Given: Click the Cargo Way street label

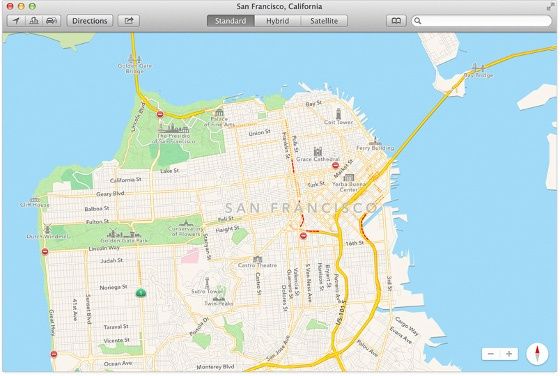Looking at the screenshot, I should (407, 326).
